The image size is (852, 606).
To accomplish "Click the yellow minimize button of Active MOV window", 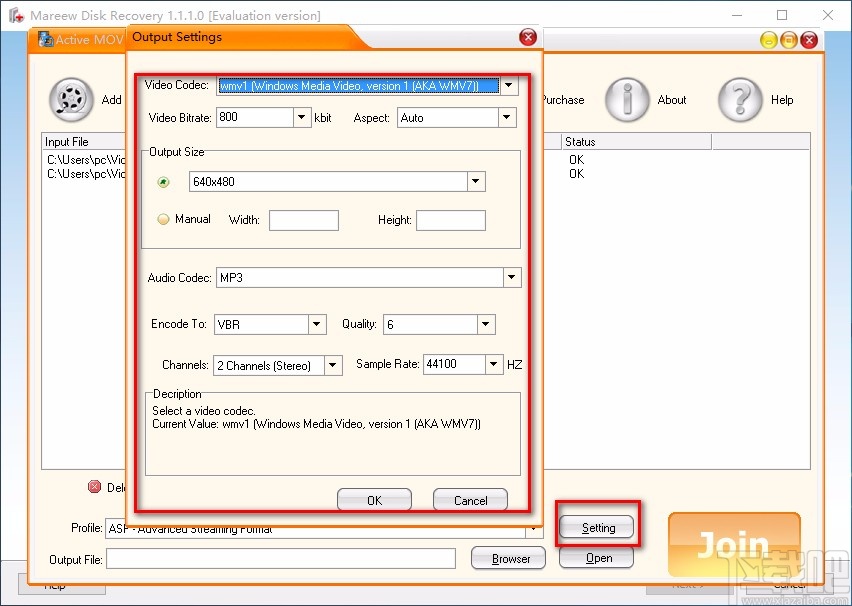I will click(768, 40).
